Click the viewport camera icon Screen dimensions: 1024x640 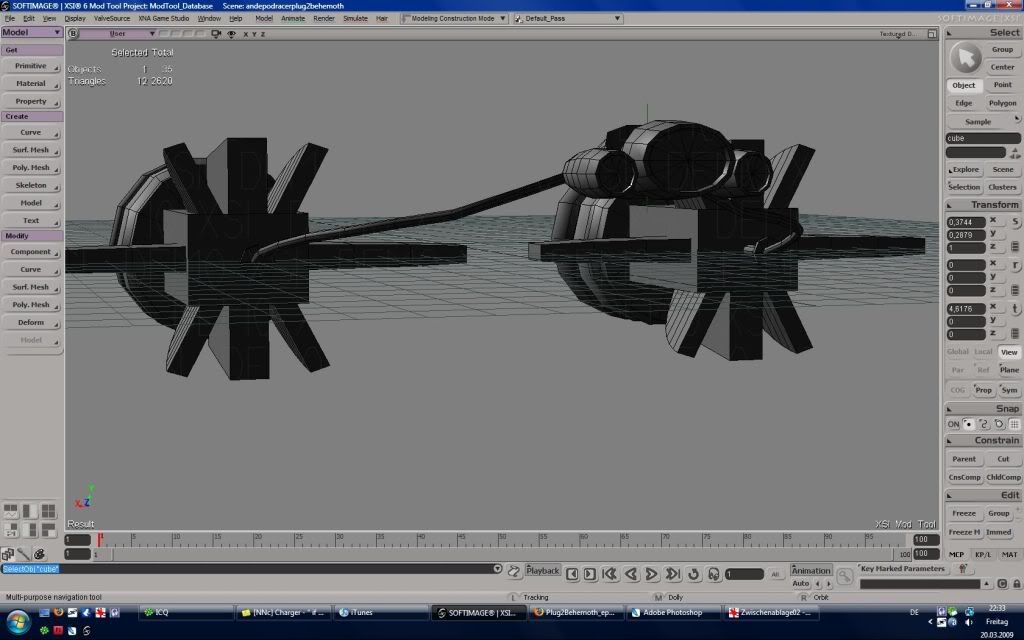(x=216, y=34)
